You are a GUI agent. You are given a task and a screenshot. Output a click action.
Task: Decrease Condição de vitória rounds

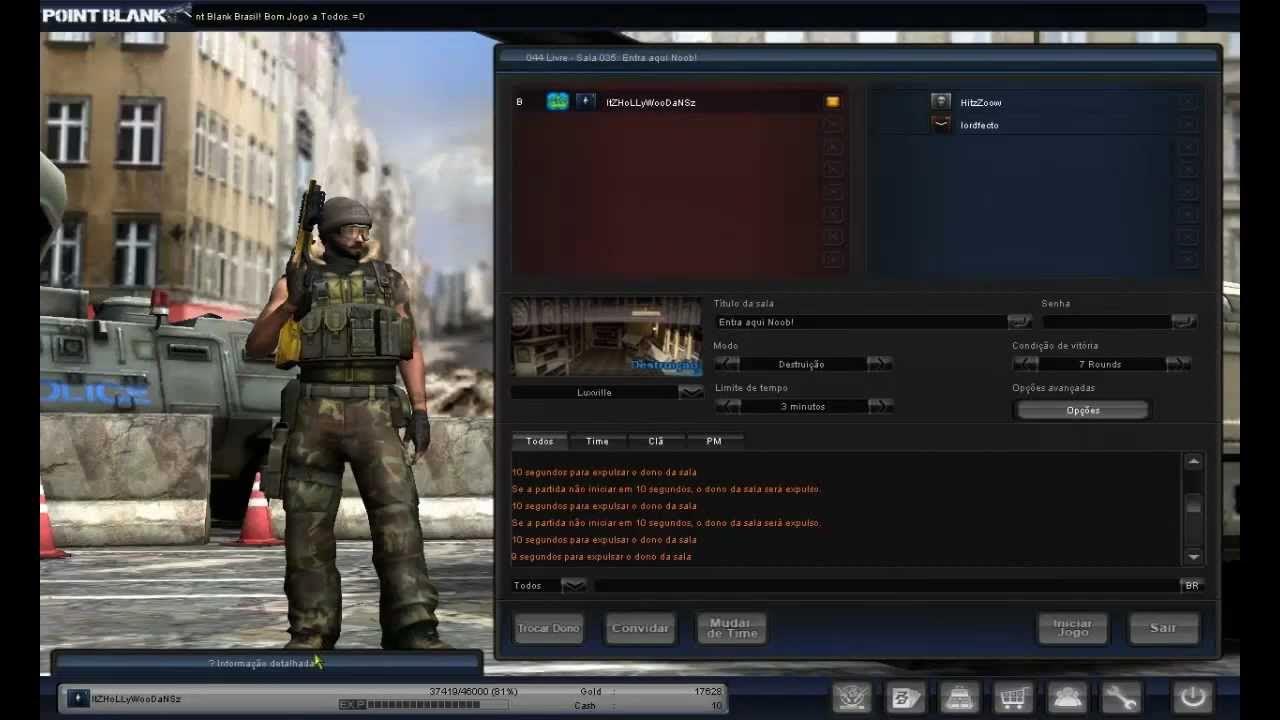coord(1026,364)
